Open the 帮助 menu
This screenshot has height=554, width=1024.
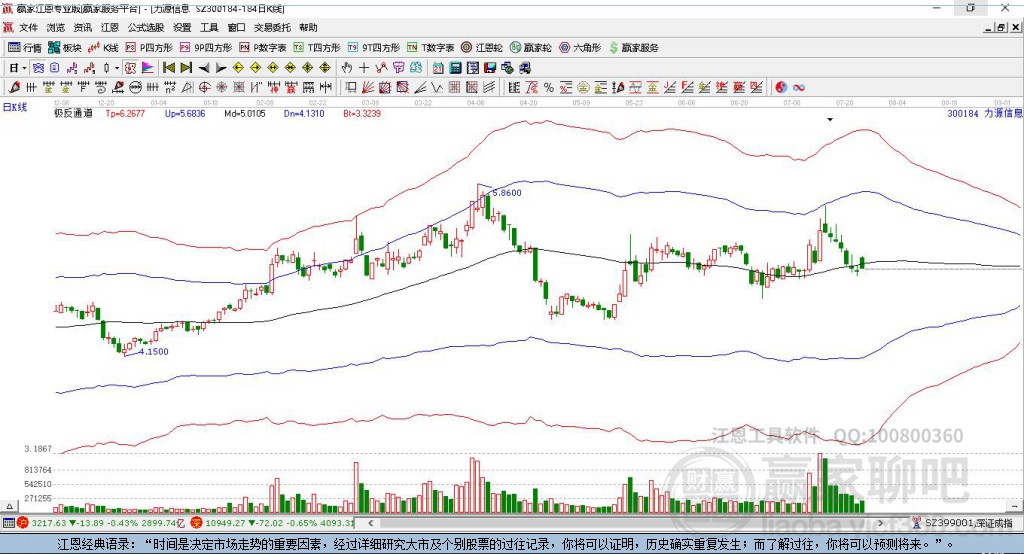point(308,27)
